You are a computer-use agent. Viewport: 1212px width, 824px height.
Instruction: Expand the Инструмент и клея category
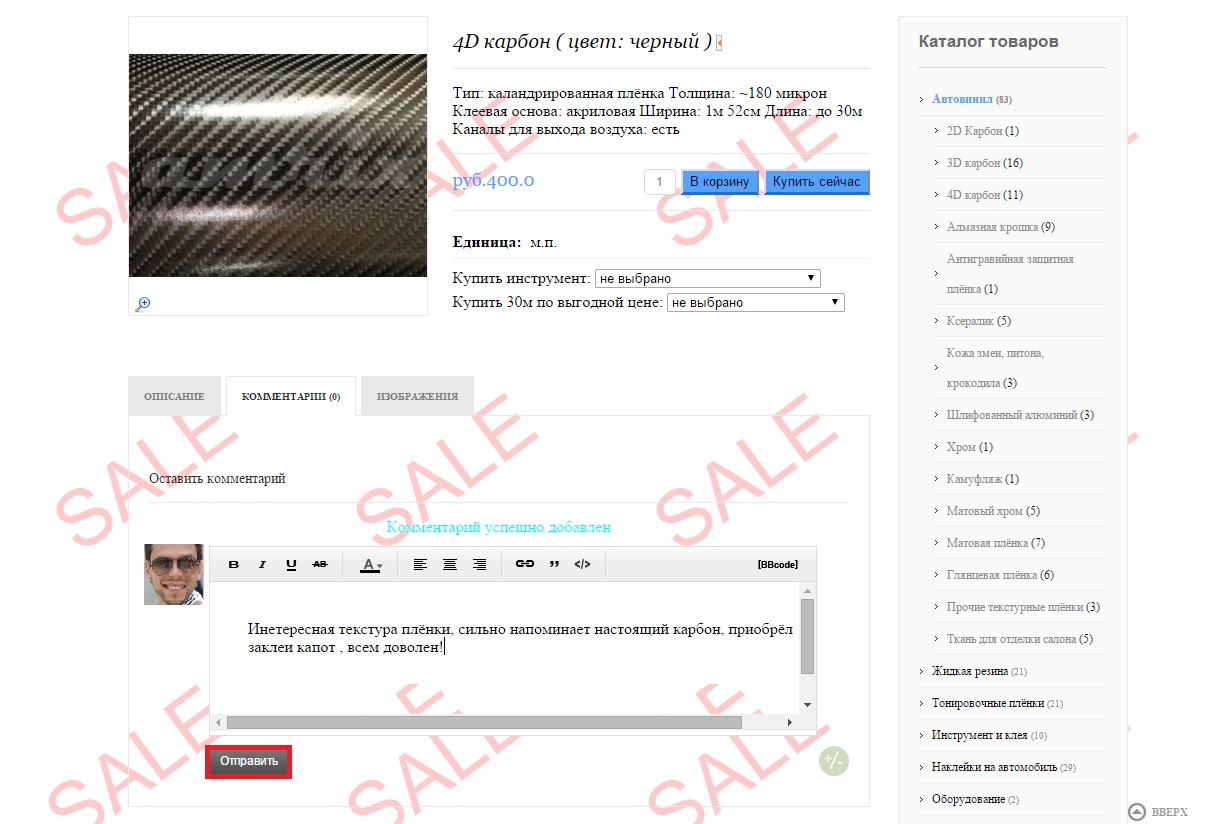[x=922, y=735]
